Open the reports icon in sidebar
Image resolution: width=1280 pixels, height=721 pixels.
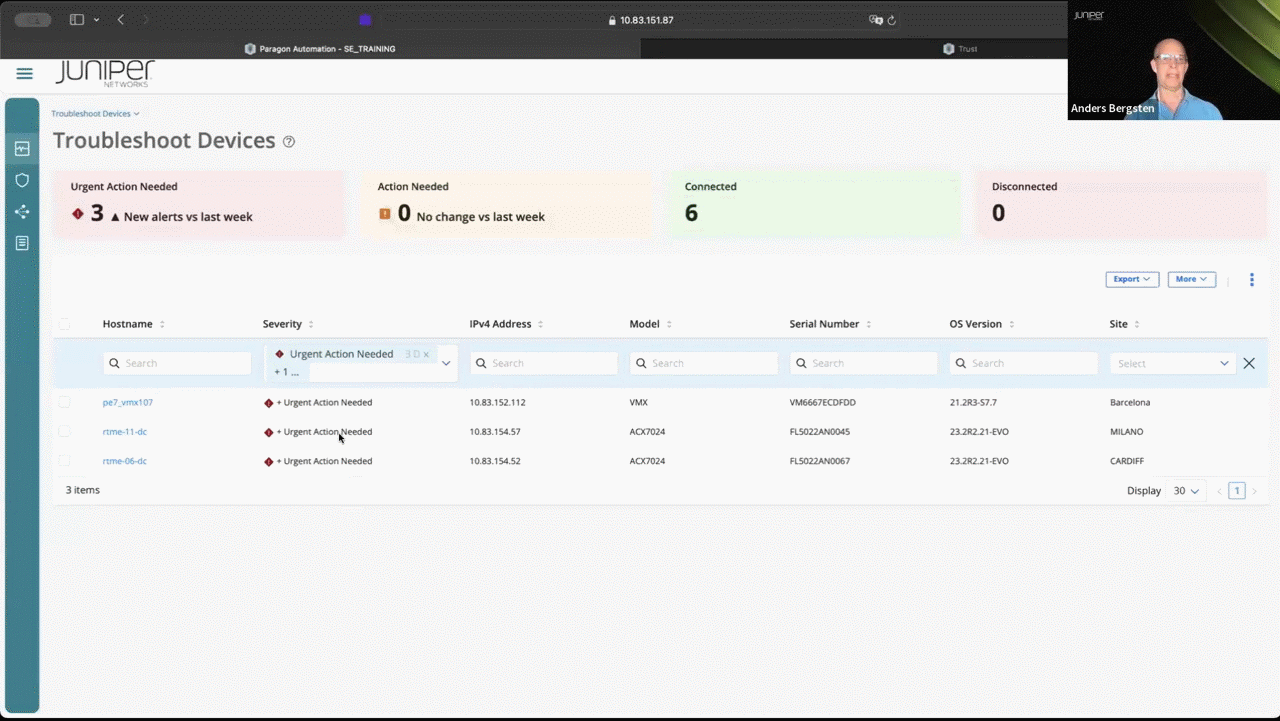point(22,243)
